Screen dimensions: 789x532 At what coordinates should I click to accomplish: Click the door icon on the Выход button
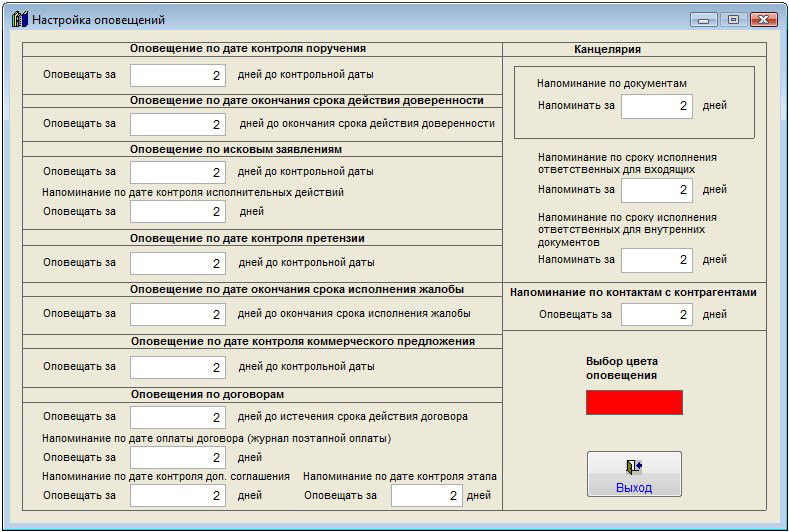pos(634,467)
